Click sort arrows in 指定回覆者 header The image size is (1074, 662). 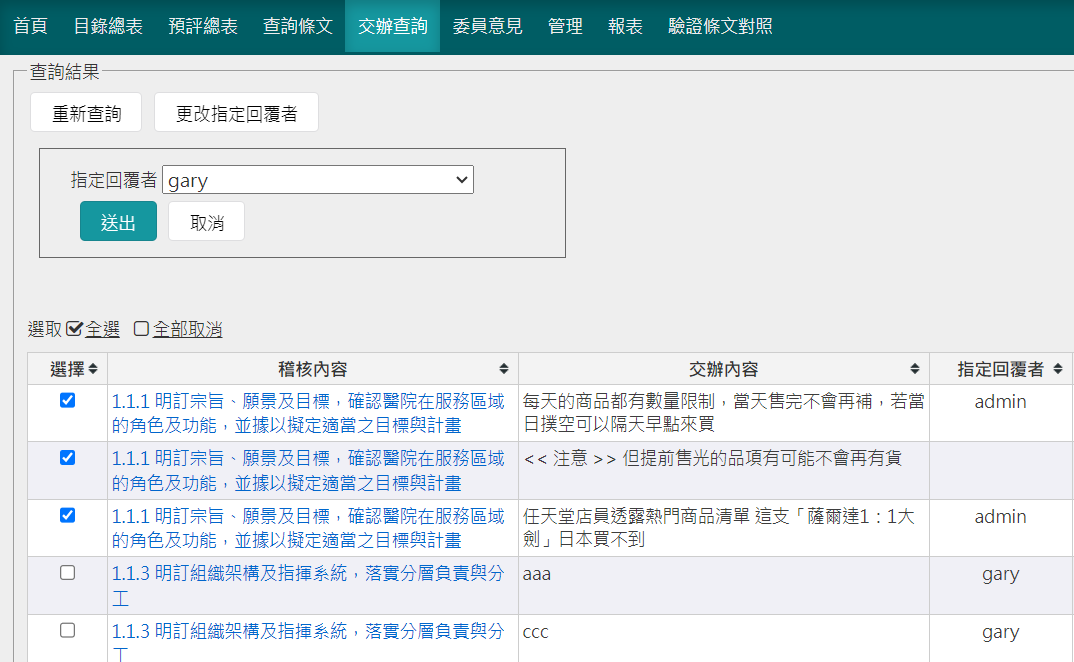click(1058, 369)
